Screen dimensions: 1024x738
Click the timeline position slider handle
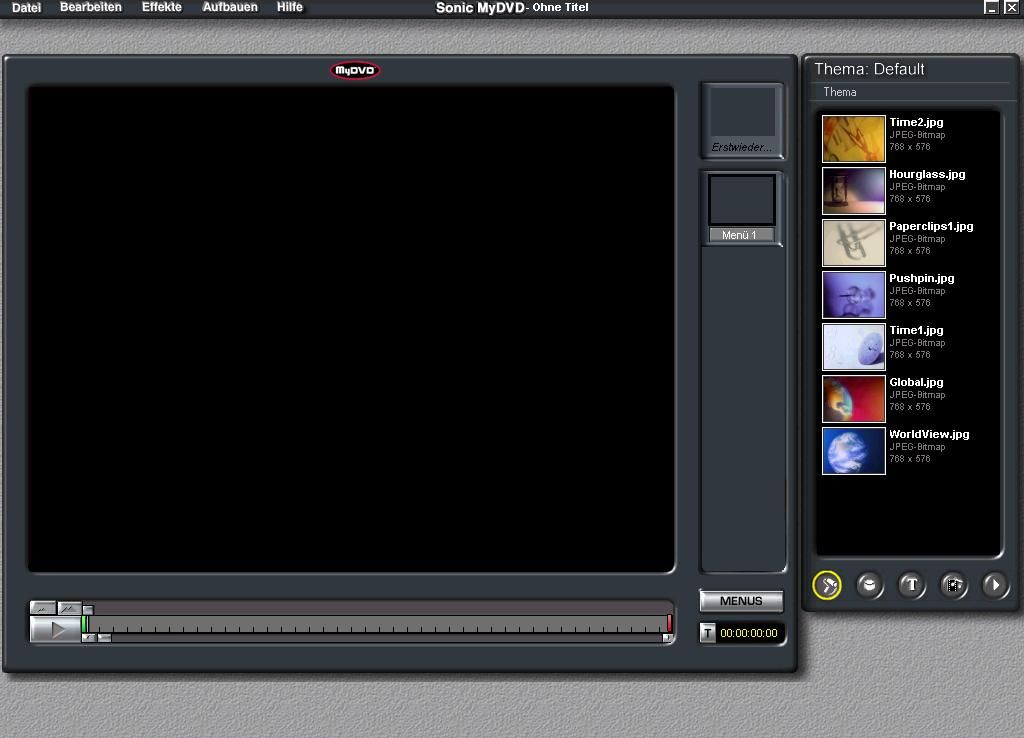click(88, 609)
